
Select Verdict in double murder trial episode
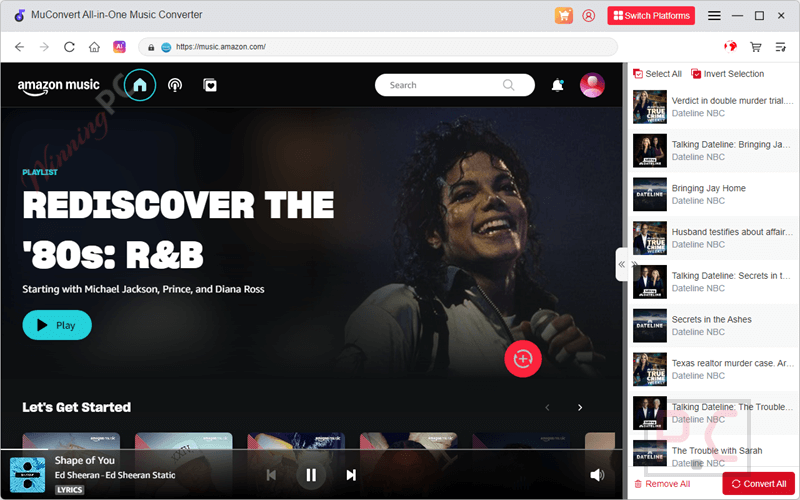[x=713, y=107]
